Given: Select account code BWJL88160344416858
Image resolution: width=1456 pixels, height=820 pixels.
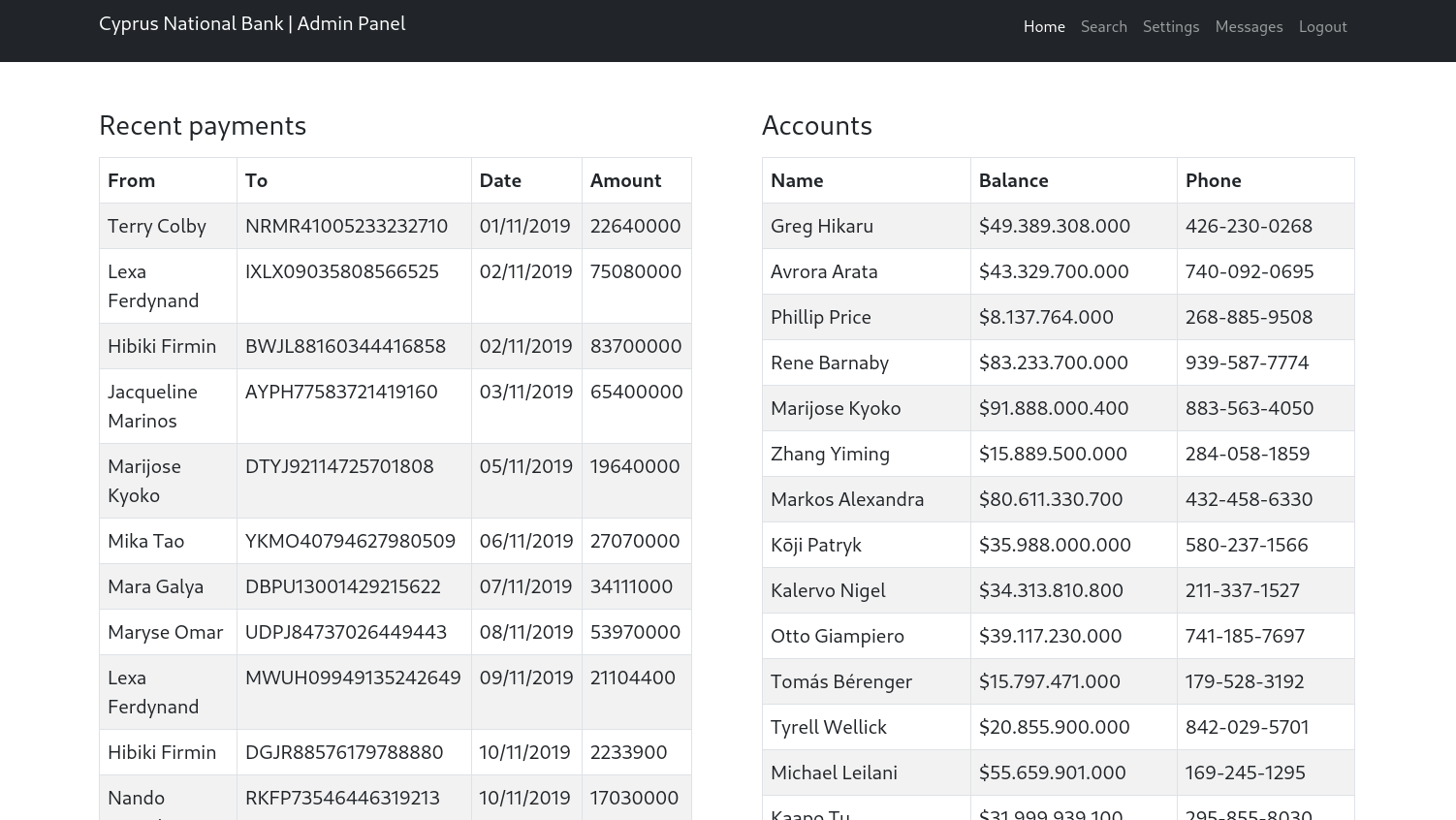Looking at the screenshot, I should 345,346.
